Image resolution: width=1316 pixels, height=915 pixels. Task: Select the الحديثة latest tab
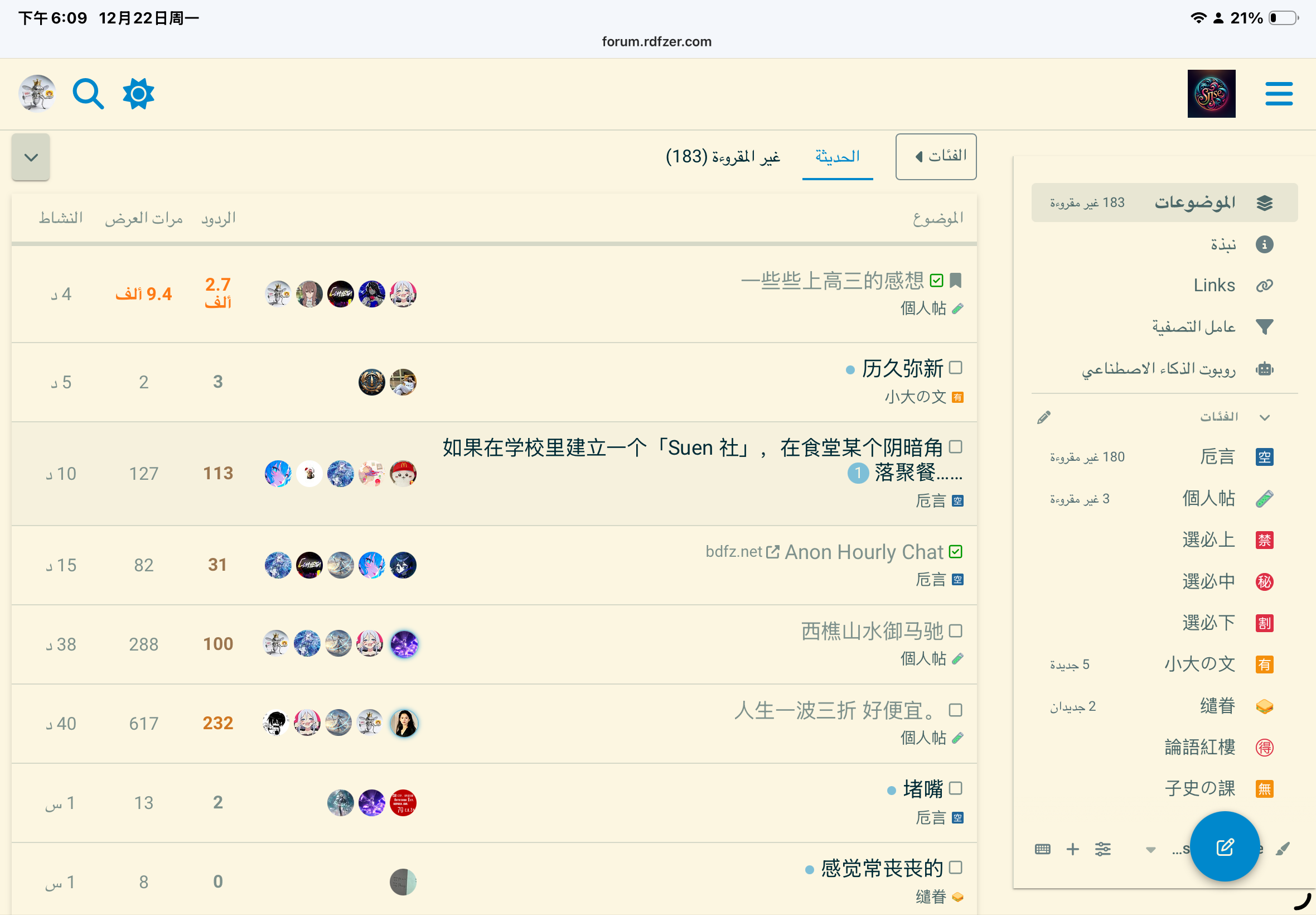[x=837, y=157]
